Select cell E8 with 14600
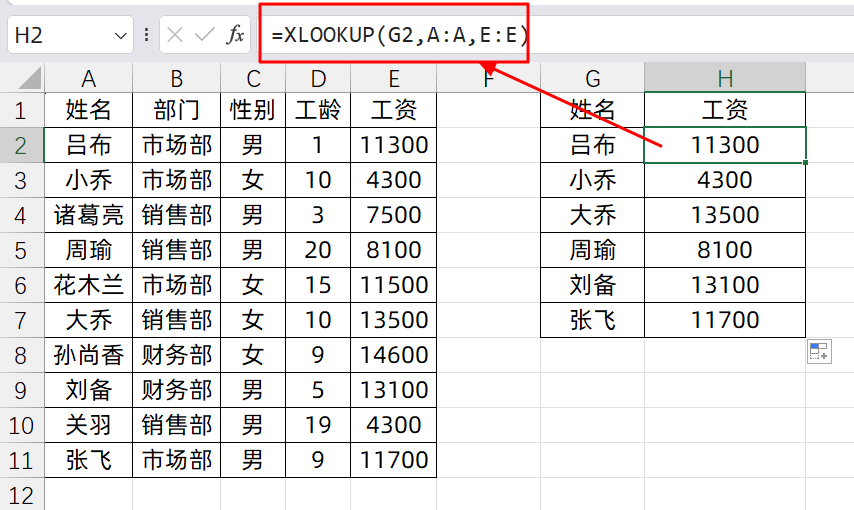This screenshot has height=510, width=854. [394, 355]
